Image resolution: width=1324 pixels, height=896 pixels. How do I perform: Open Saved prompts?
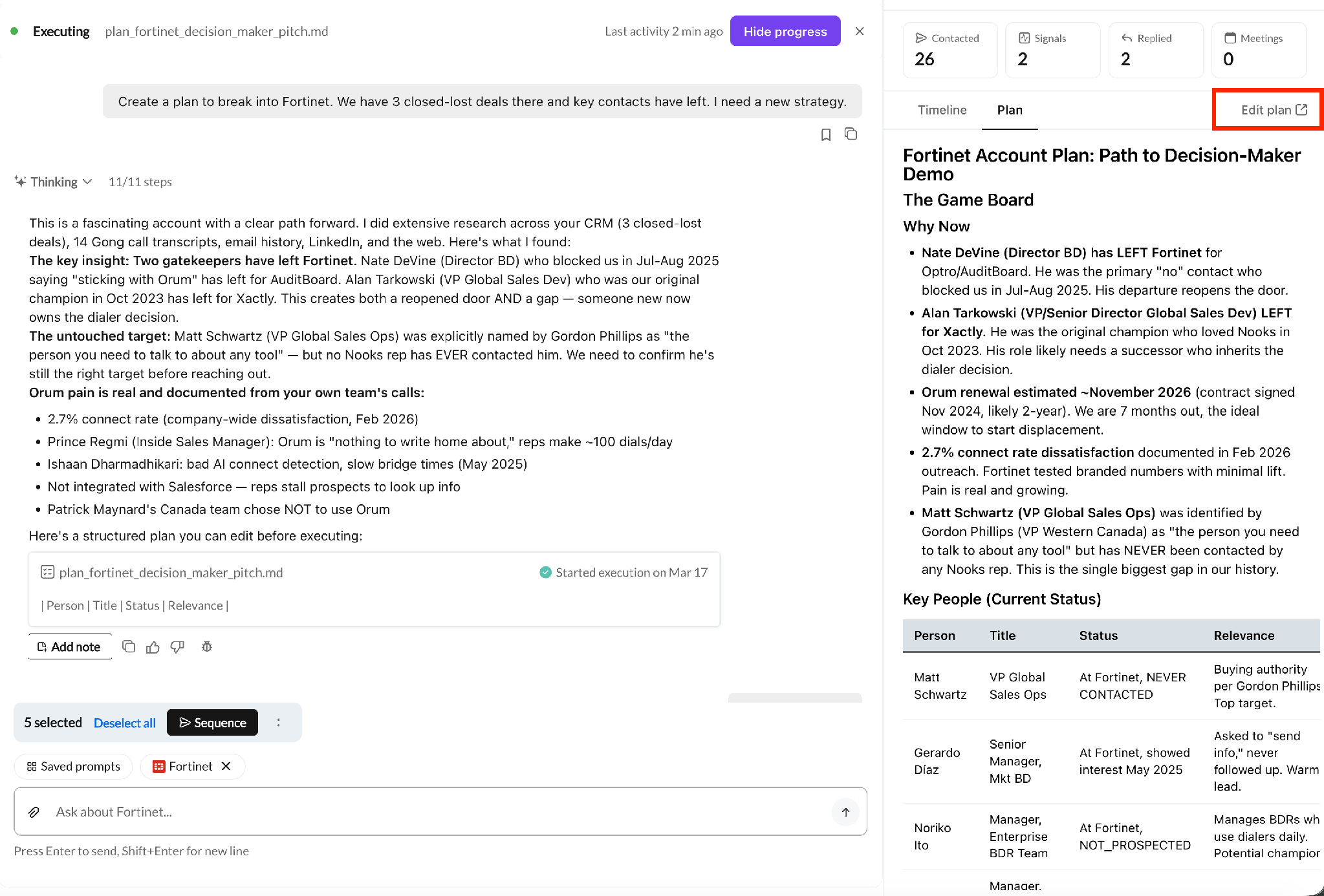73,766
